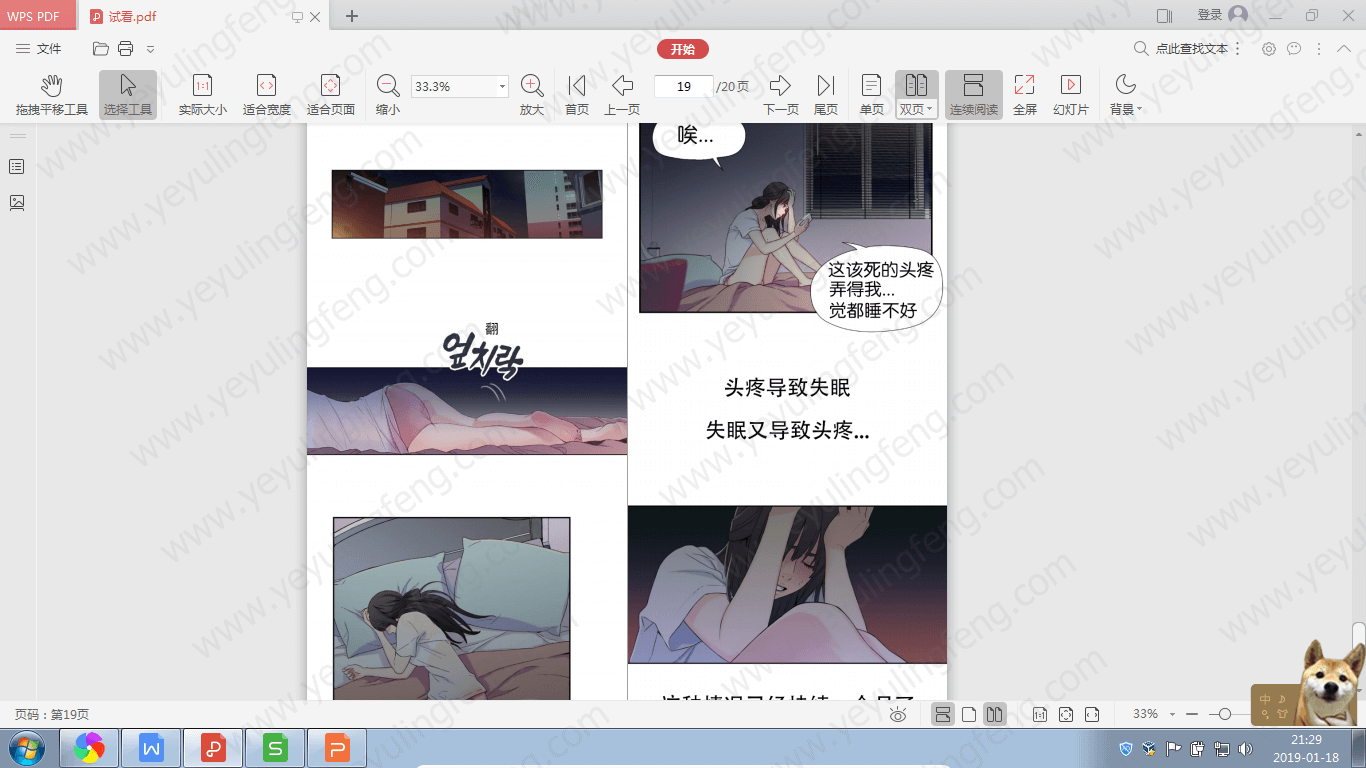1366x768 pixels.
Task: Open the search options dots beside 点此查找文本
Action: click(1238, 49)
